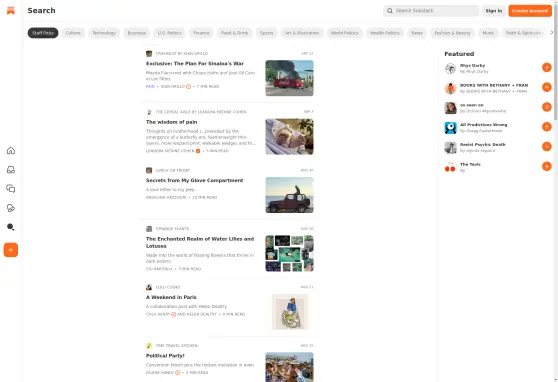
Task: Open the Art & Illustration tab
Action: pos(302,33)
